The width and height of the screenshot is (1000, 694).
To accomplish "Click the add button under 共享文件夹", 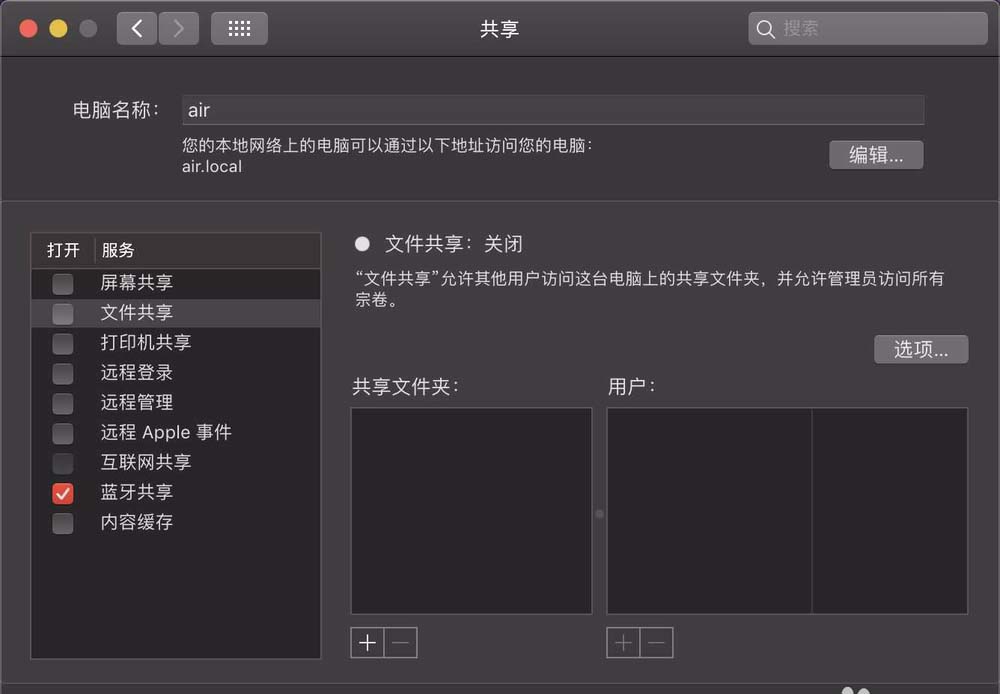I will tap(367, 643).
